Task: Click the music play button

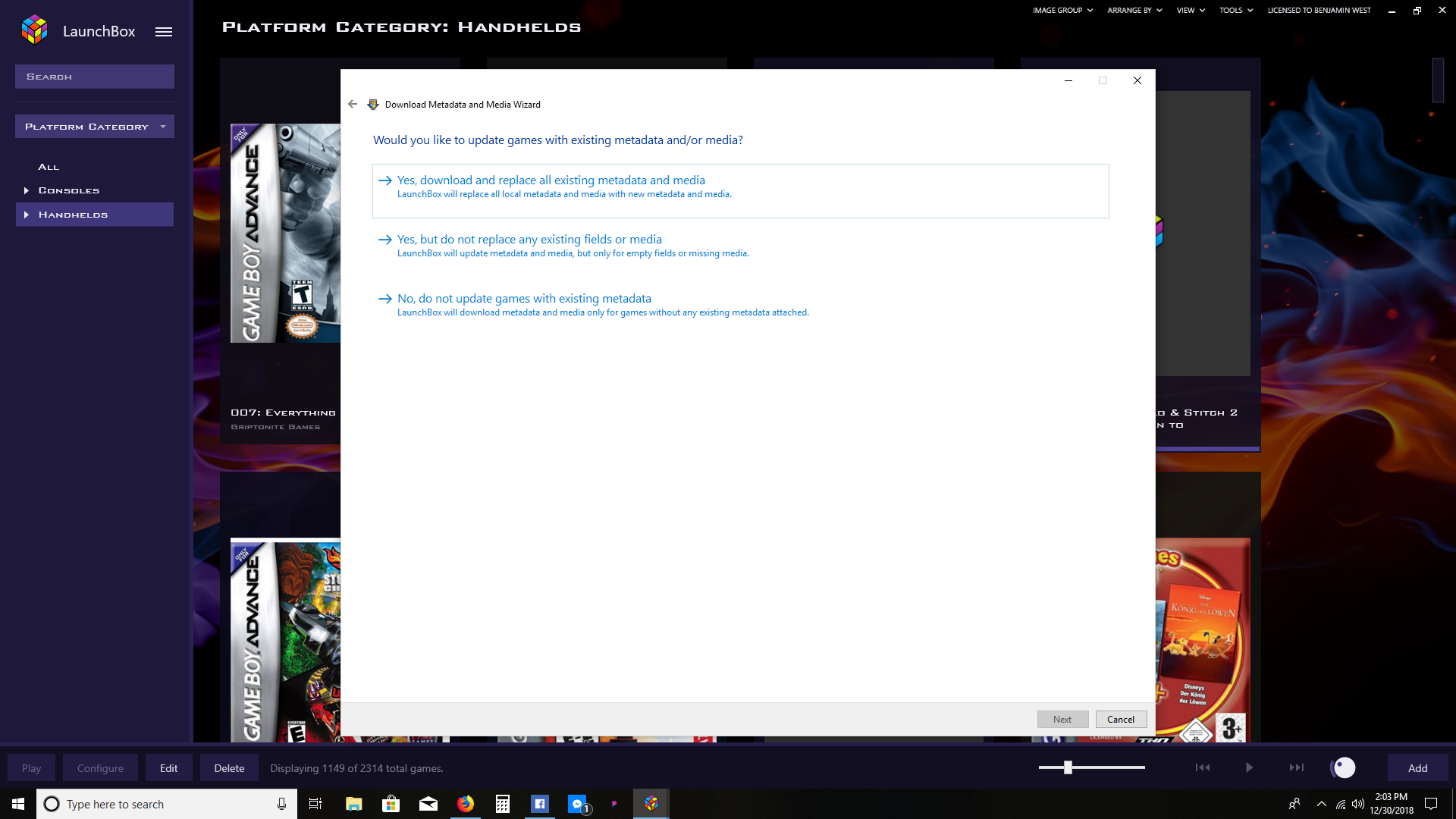Action: coord(1249,767)
